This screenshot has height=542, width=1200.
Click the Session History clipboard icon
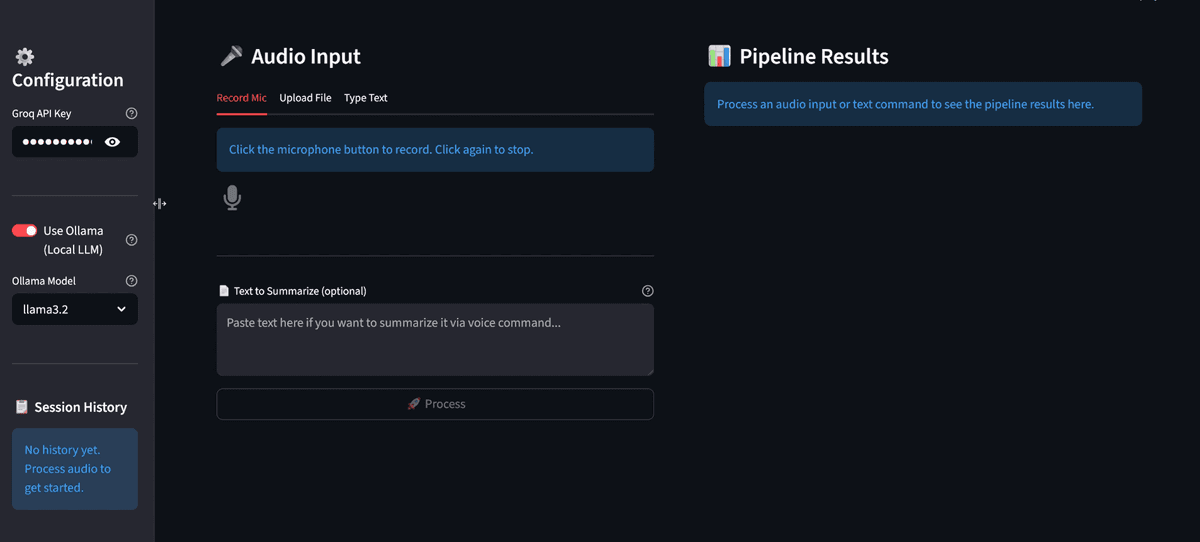coord(21,407)
